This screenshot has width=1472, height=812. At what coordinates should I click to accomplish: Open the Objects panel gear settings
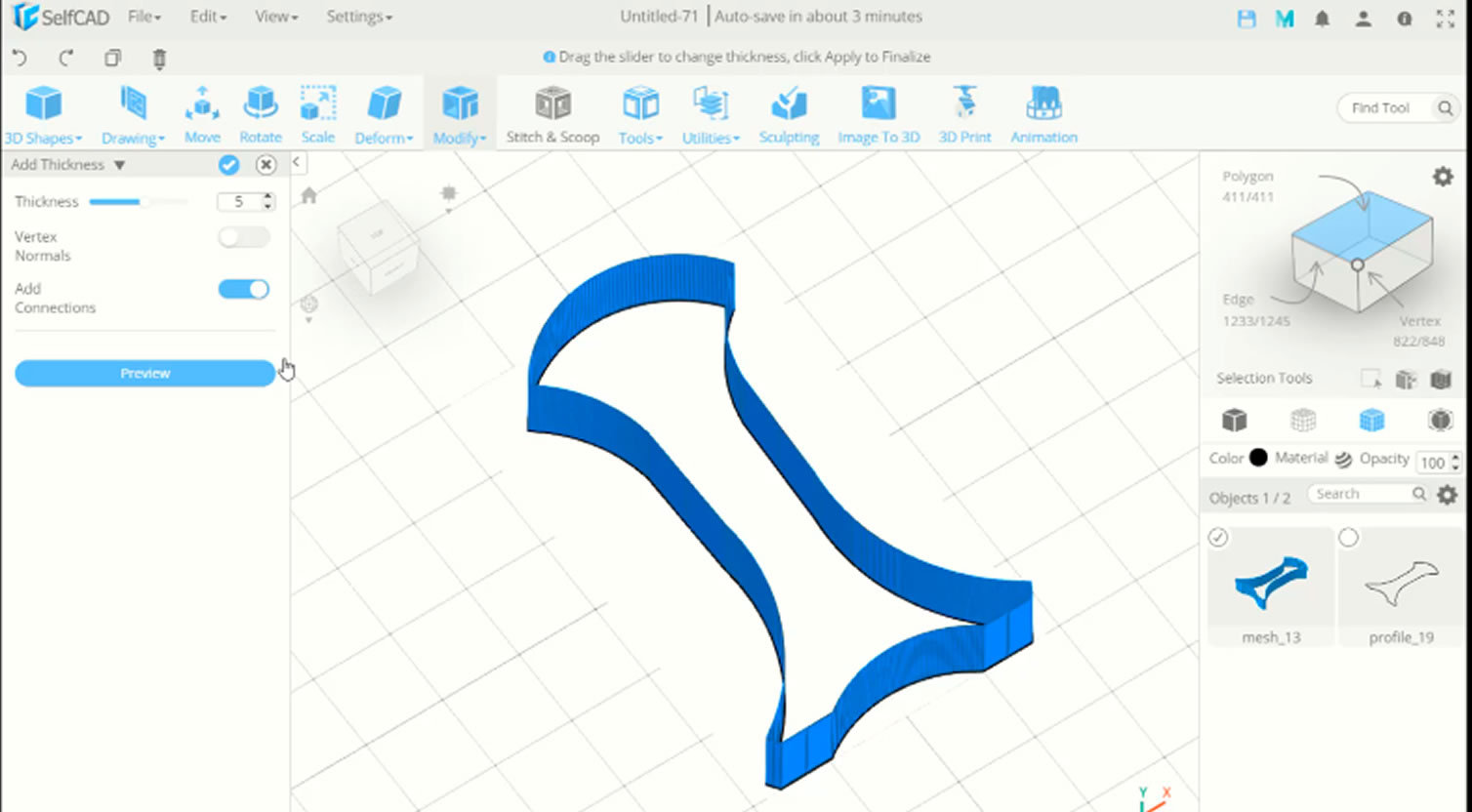pos(1448,495)
